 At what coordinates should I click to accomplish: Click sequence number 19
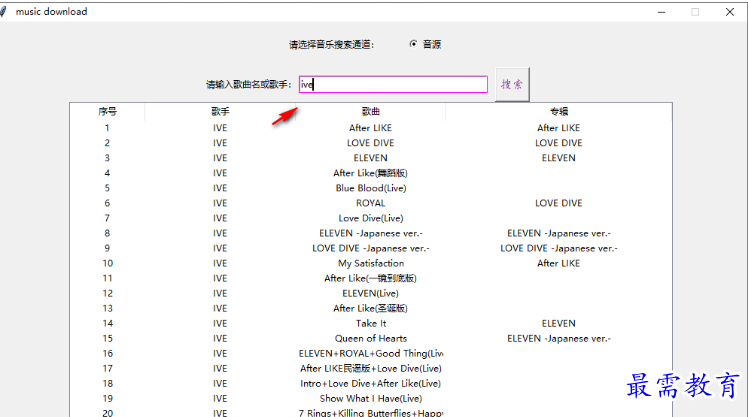click(x=107, y=398)
